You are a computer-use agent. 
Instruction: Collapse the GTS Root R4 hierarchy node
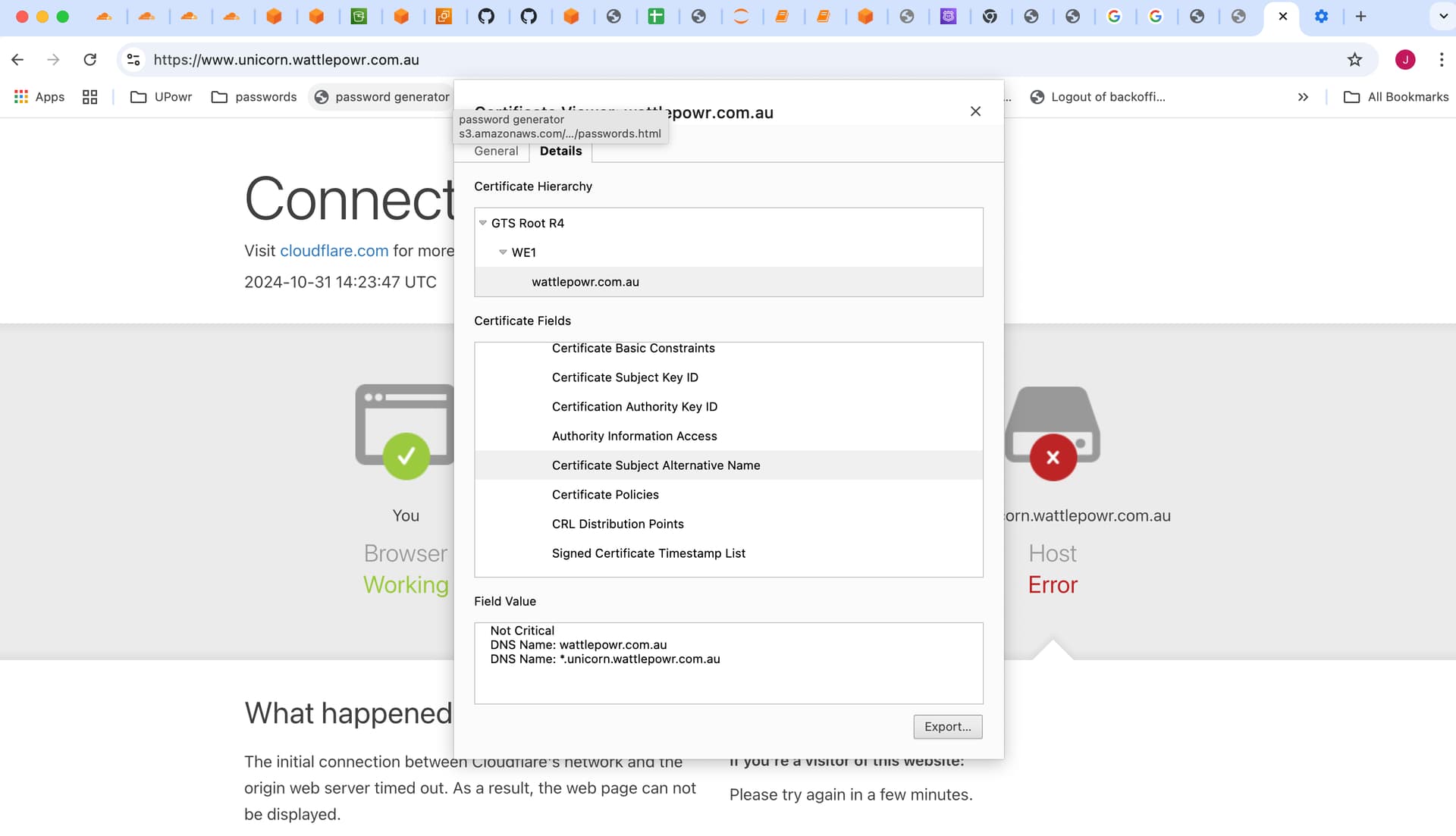[483, 223]
